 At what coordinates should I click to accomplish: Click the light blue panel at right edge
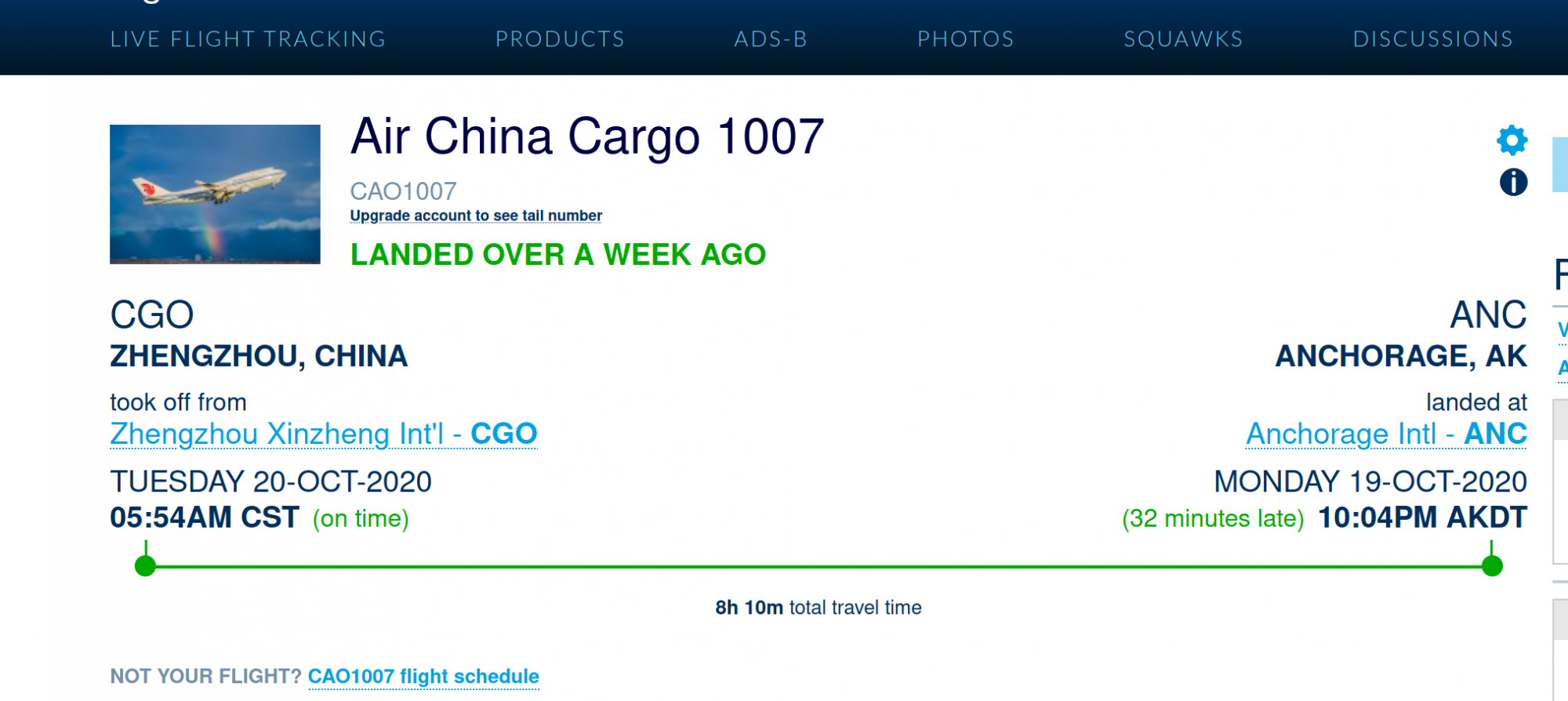click(x=1560, y=165)
